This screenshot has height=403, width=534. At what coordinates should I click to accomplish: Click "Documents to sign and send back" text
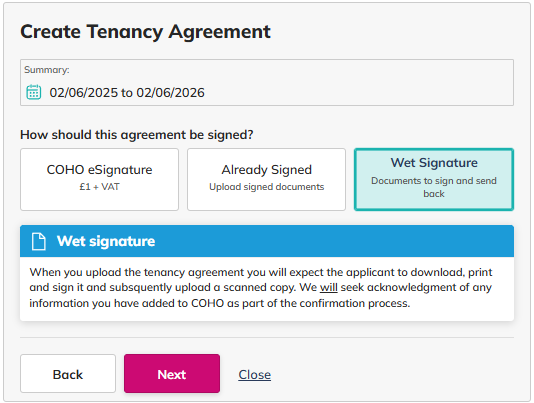click(x=434, y=187)
